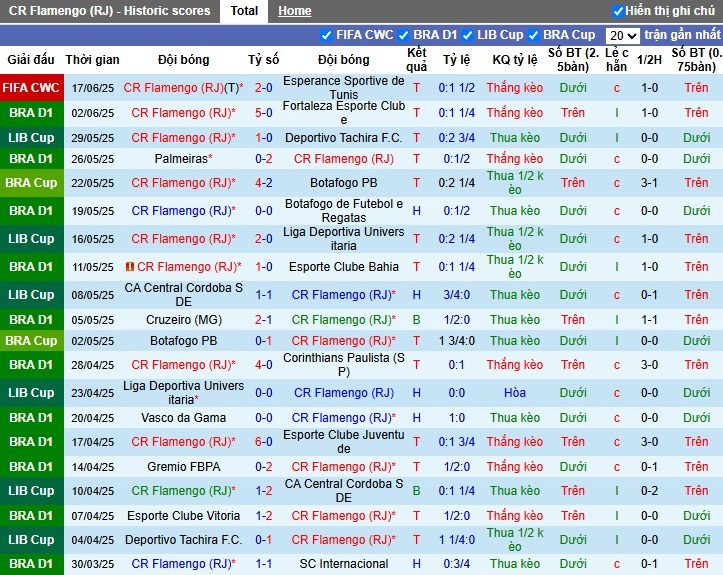Switch to the Total tab
Image resolution: width=723 pixels, height=575 pixels.
(244, 11)
